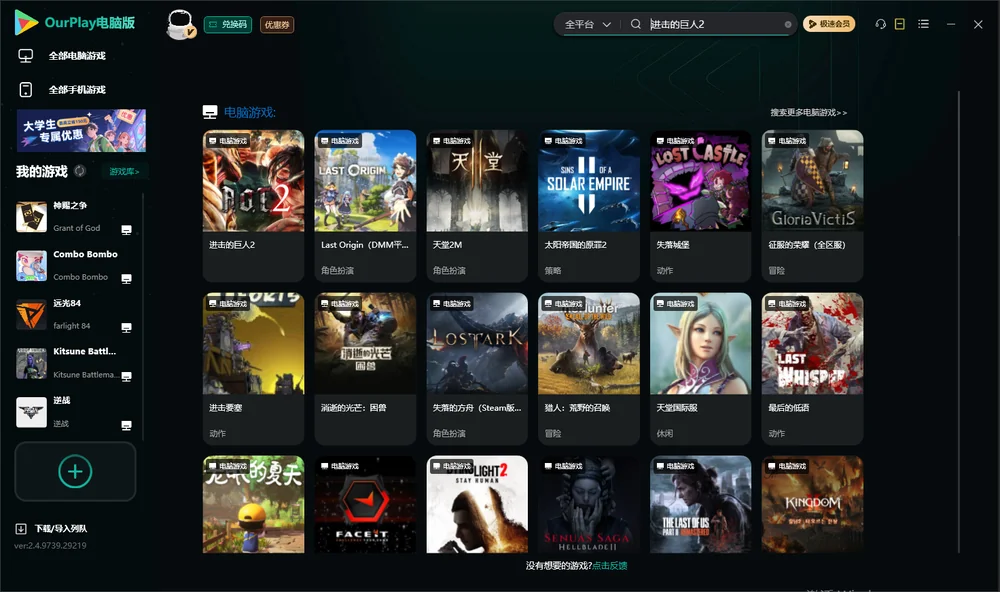The width and height of the screenshot is (1000, 592).
Task: Focus the search field containing 进击的巨人2
Action: (x=714, y=24)
